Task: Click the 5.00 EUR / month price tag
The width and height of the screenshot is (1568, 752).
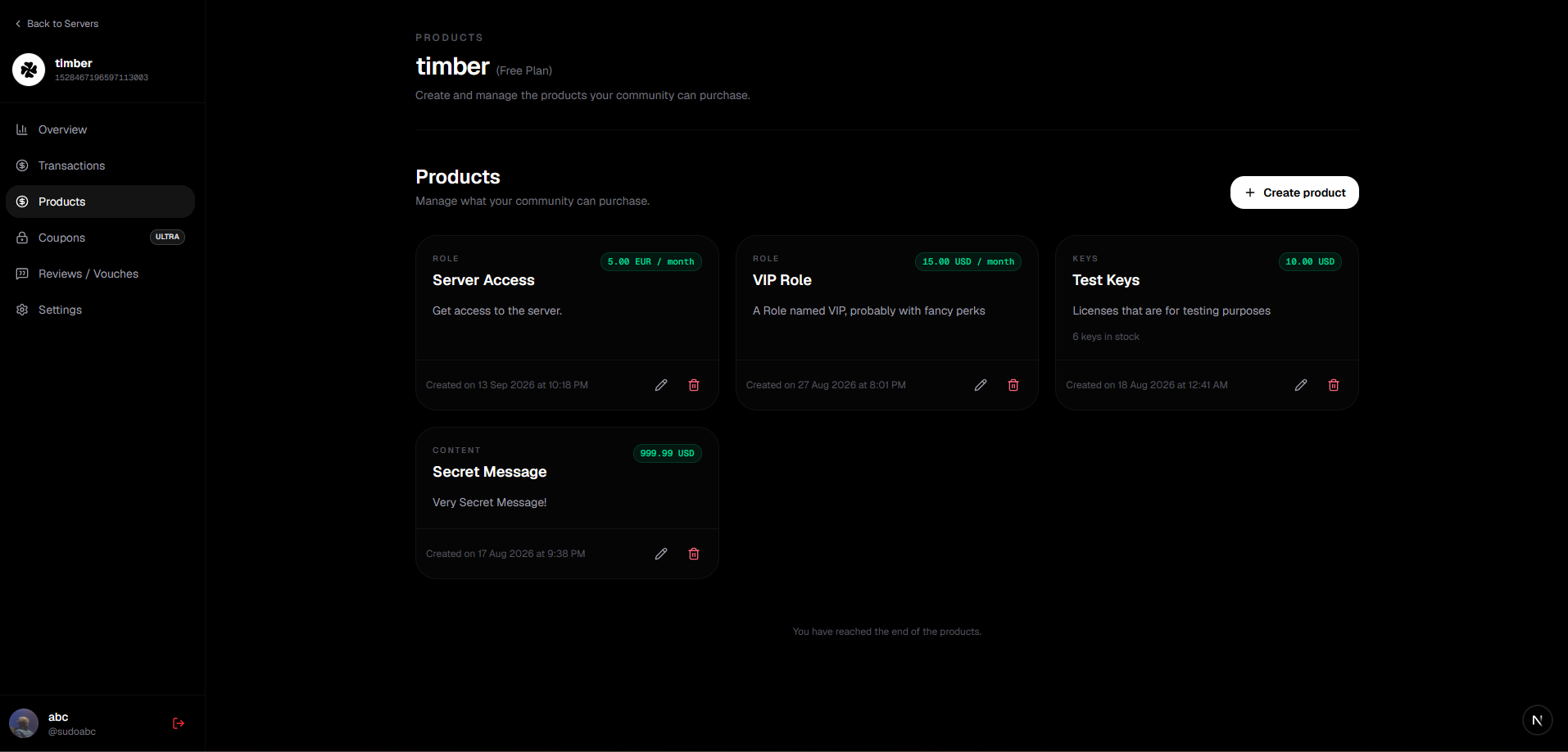Action: pos(650,262)
